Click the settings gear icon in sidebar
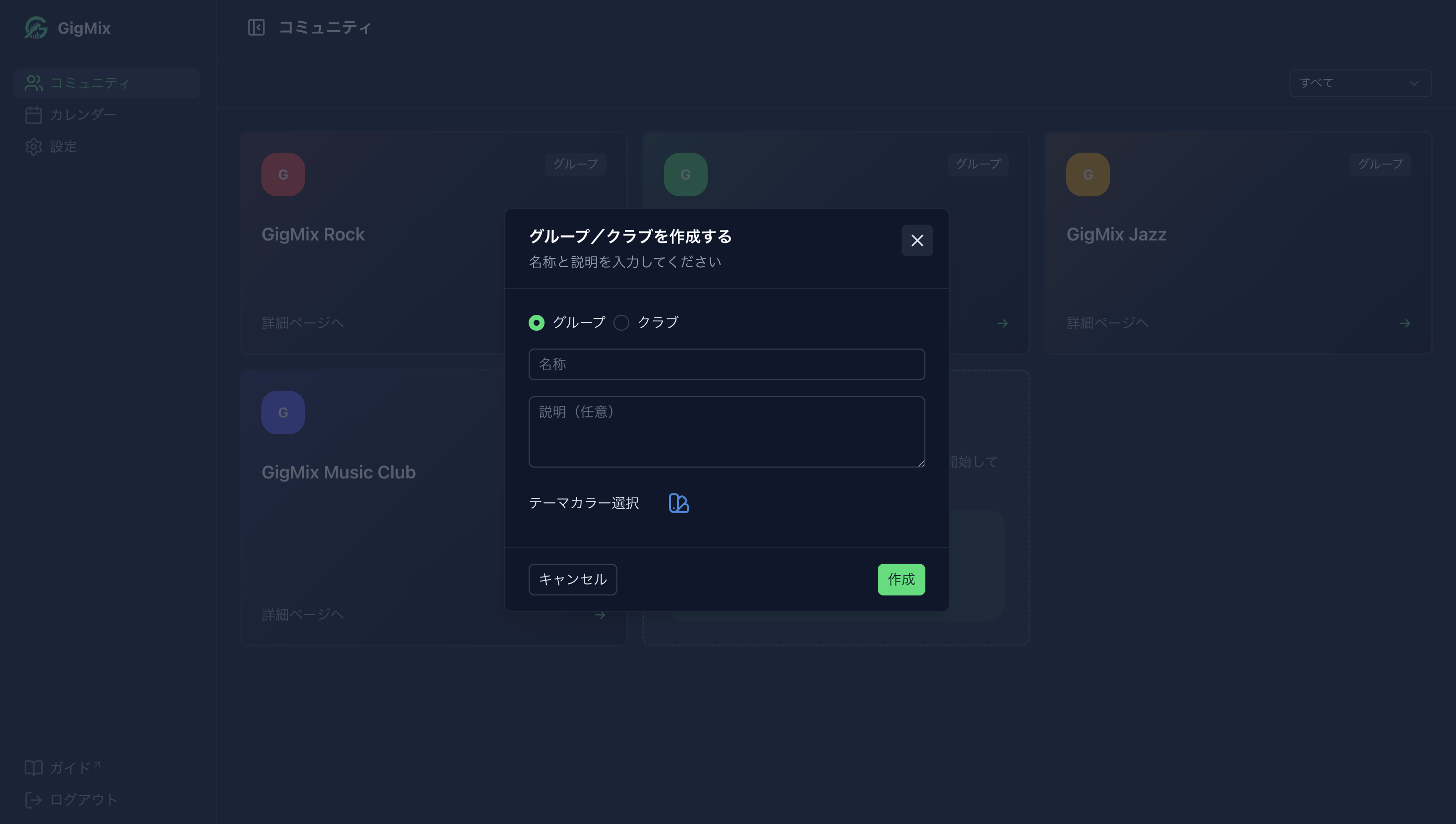1456x824 pixels. [x=33, y=147]
